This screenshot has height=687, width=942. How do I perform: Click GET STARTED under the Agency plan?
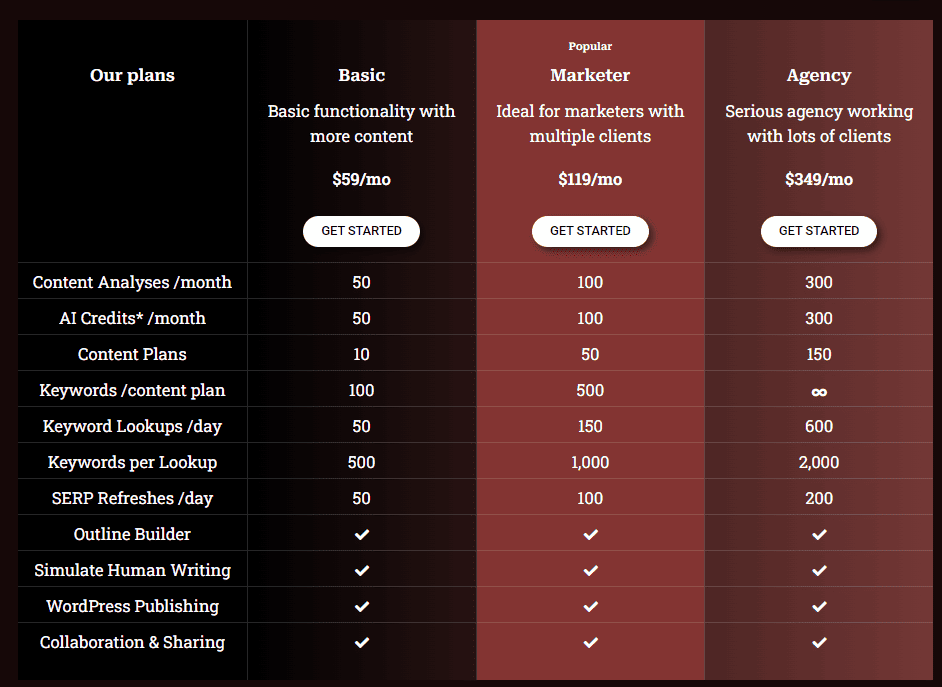pos(819,231)
